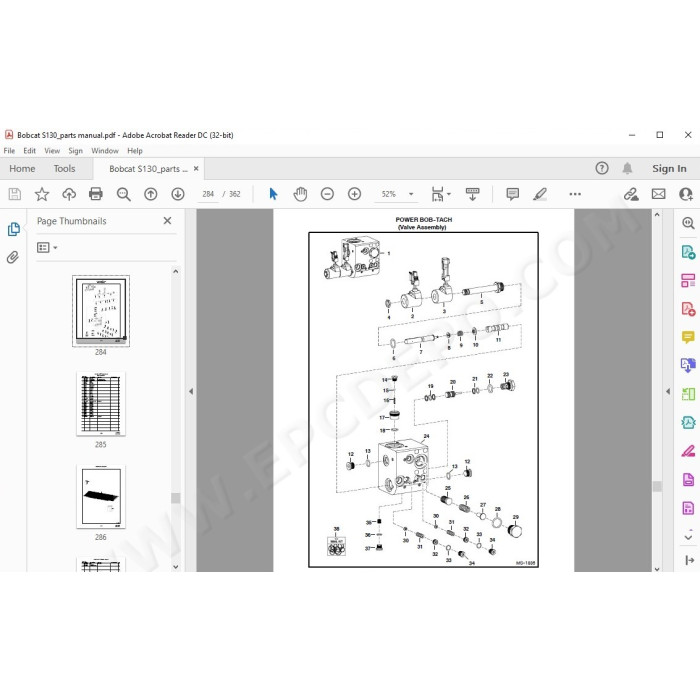
Task: Open thumbnail options menu dropdown
Action: coord(47,247)
